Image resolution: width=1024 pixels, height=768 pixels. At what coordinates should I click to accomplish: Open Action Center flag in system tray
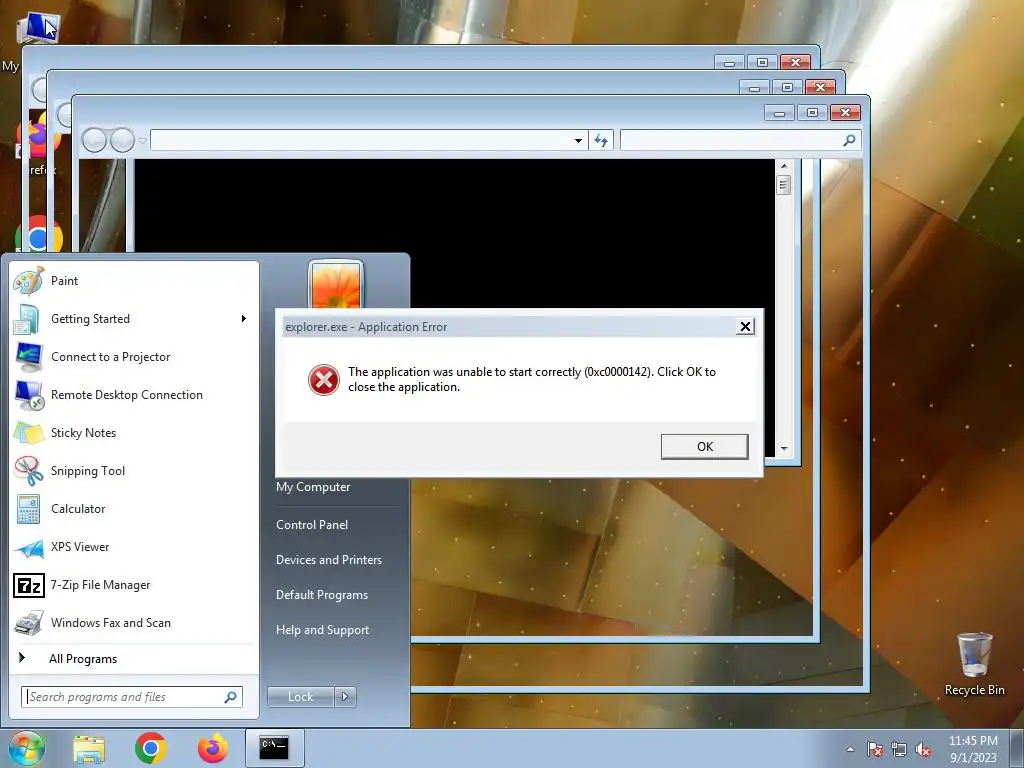[875, 749]
